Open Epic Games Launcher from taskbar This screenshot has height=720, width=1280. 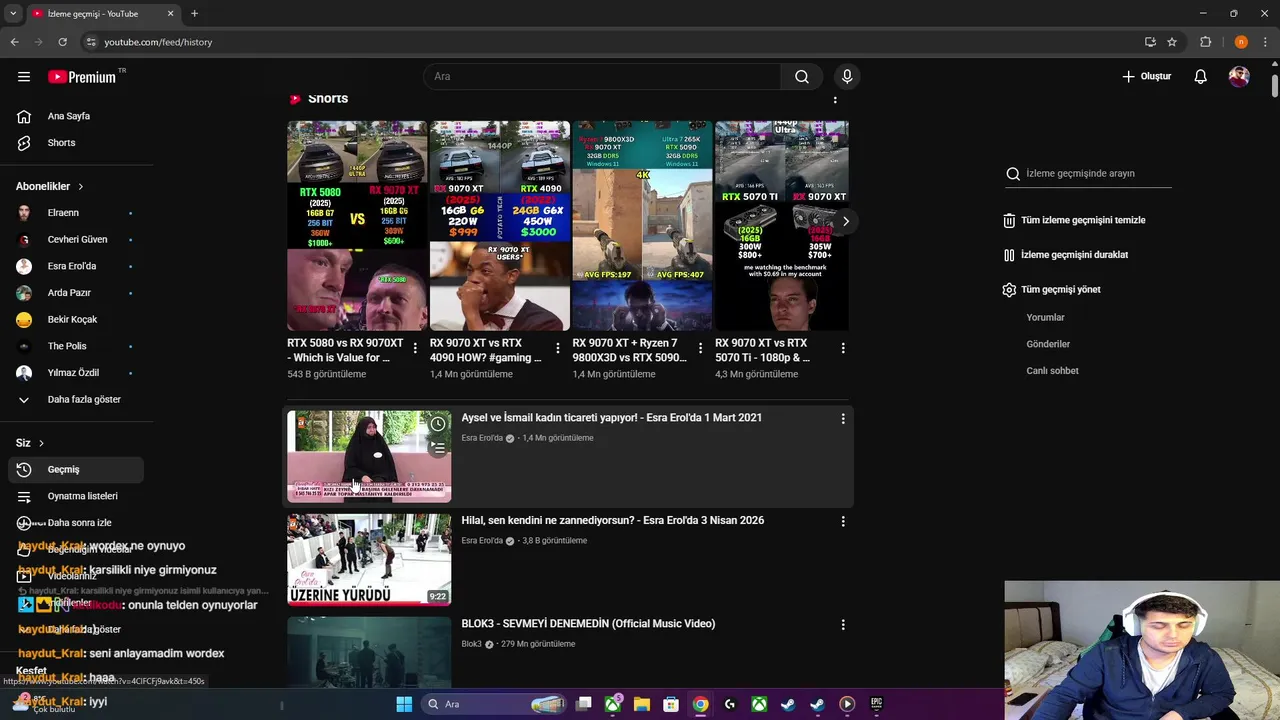(876, 704)
